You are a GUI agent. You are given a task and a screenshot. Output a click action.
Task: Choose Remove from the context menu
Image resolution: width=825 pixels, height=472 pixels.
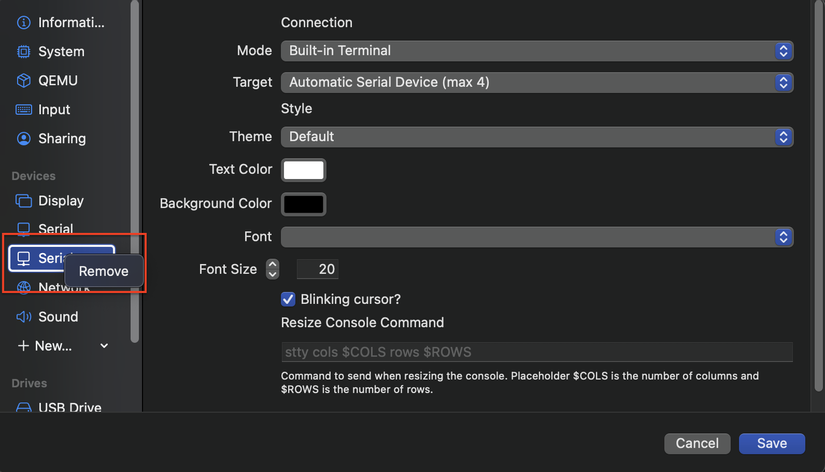point(104,271)
